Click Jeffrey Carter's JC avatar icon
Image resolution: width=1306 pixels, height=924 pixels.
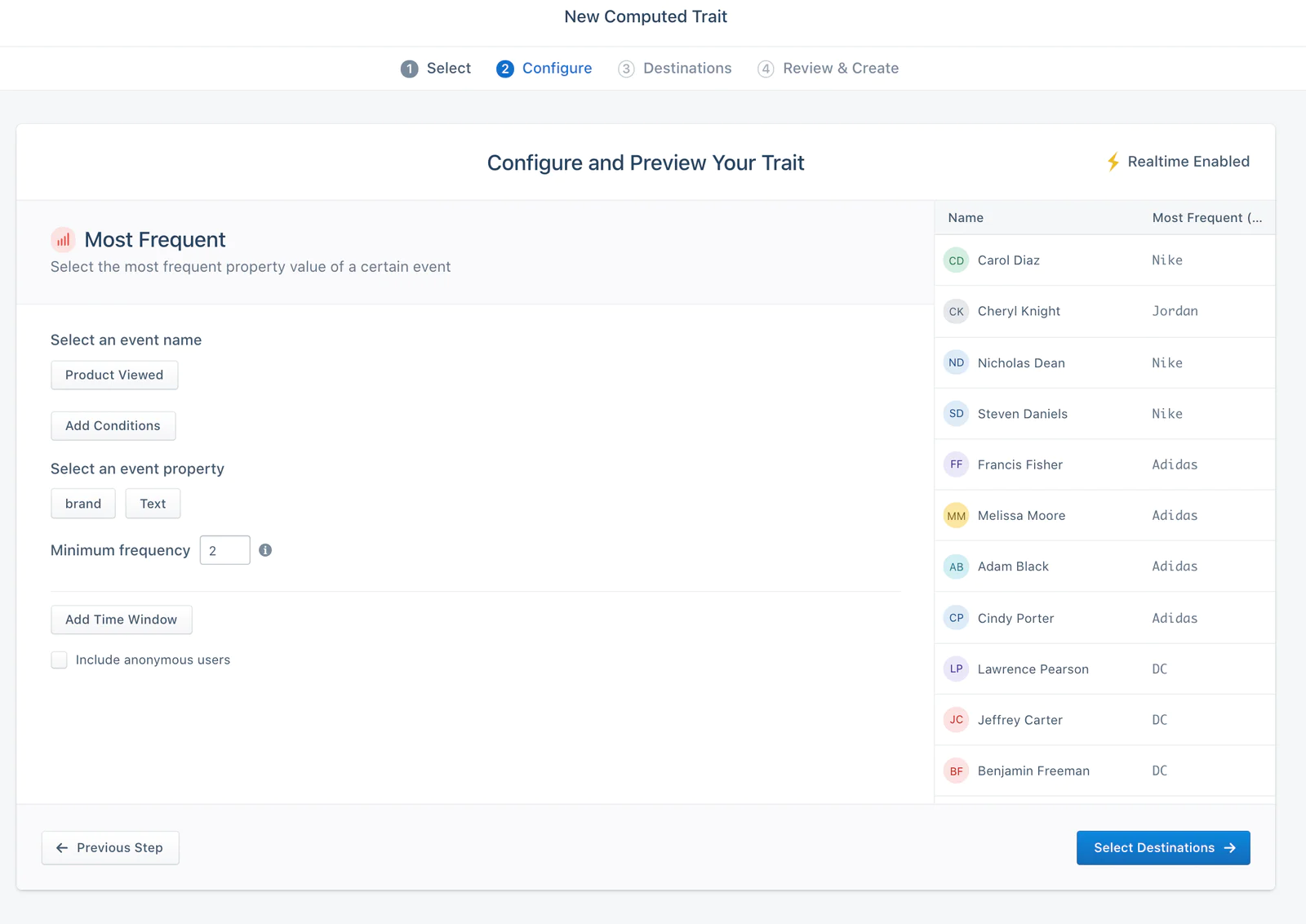point(955,719)
